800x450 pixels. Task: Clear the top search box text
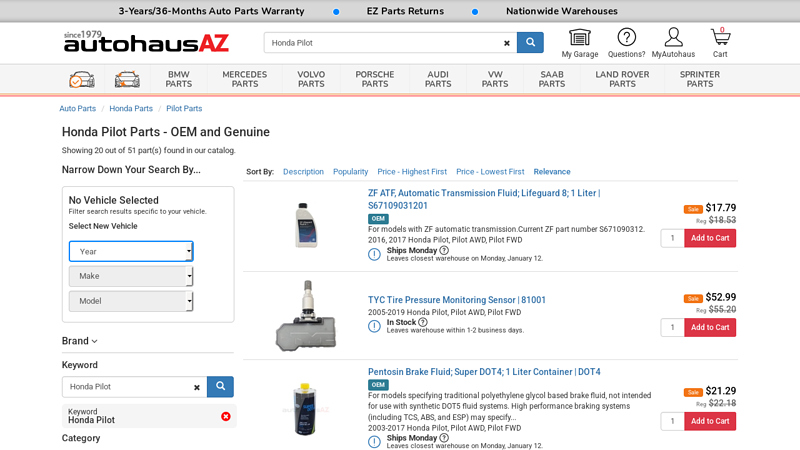pyautogui.click(x=506, y=43)
